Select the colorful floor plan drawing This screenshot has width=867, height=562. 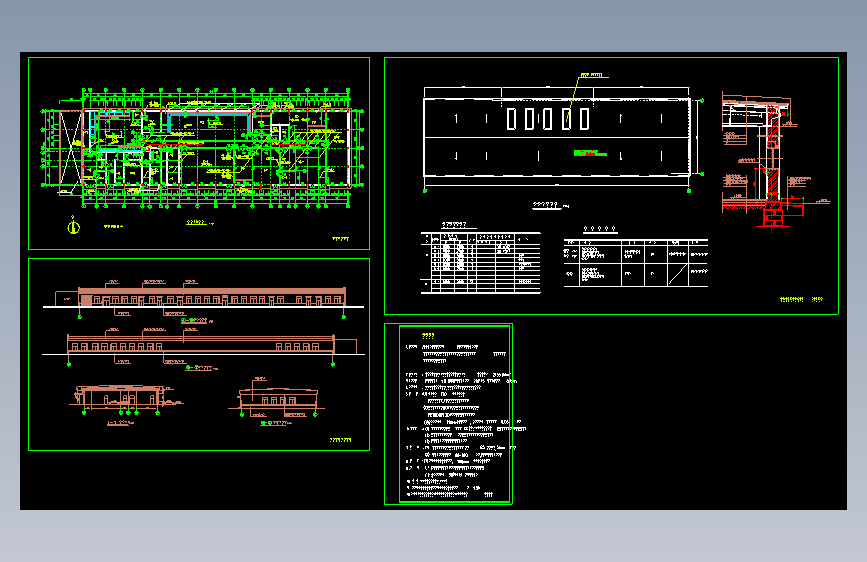click(x=203, y=148)
